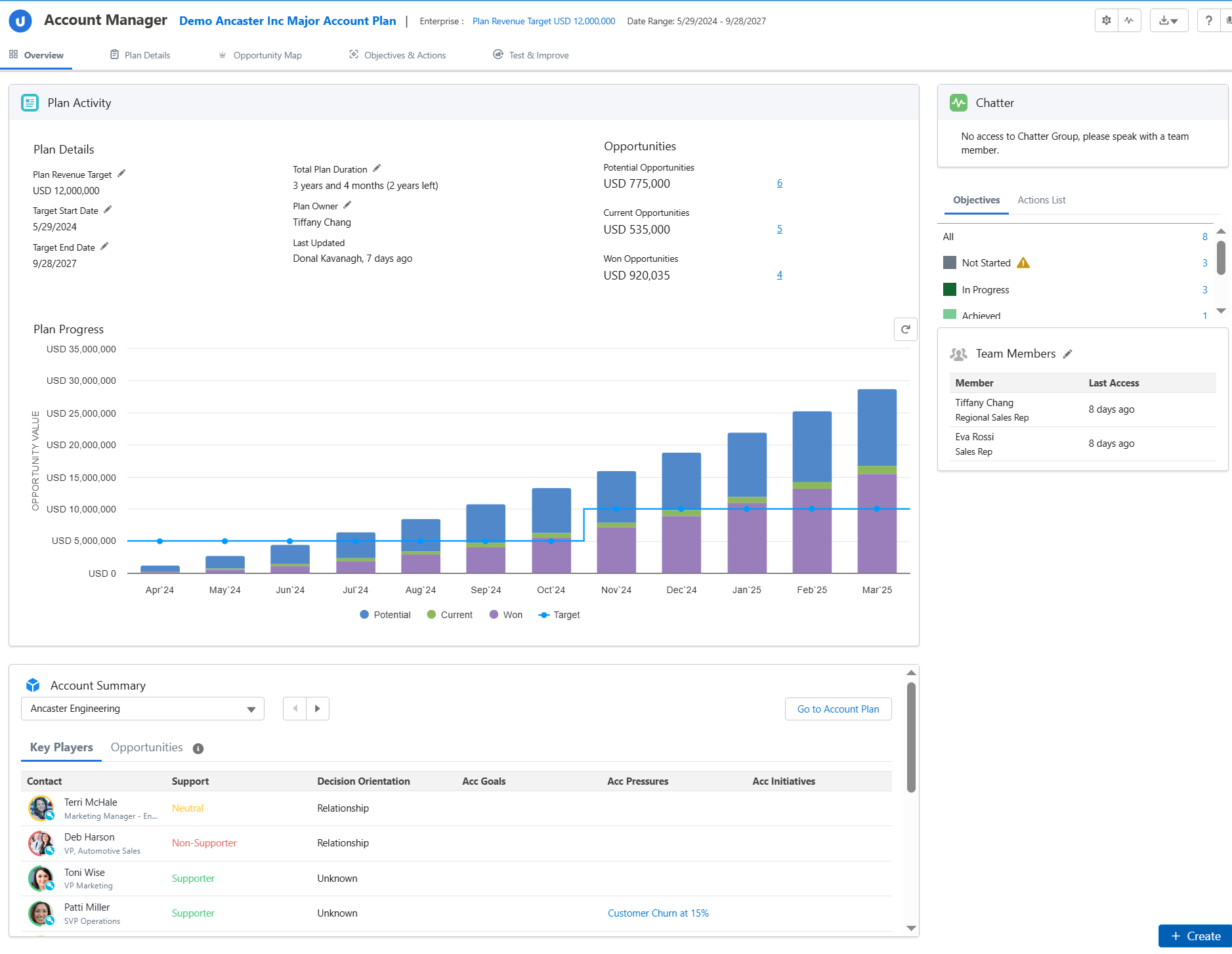This screenshot has width=1232, height=954.
Task: Click the settings gear icon in header
Action: tap(1107, 20)
